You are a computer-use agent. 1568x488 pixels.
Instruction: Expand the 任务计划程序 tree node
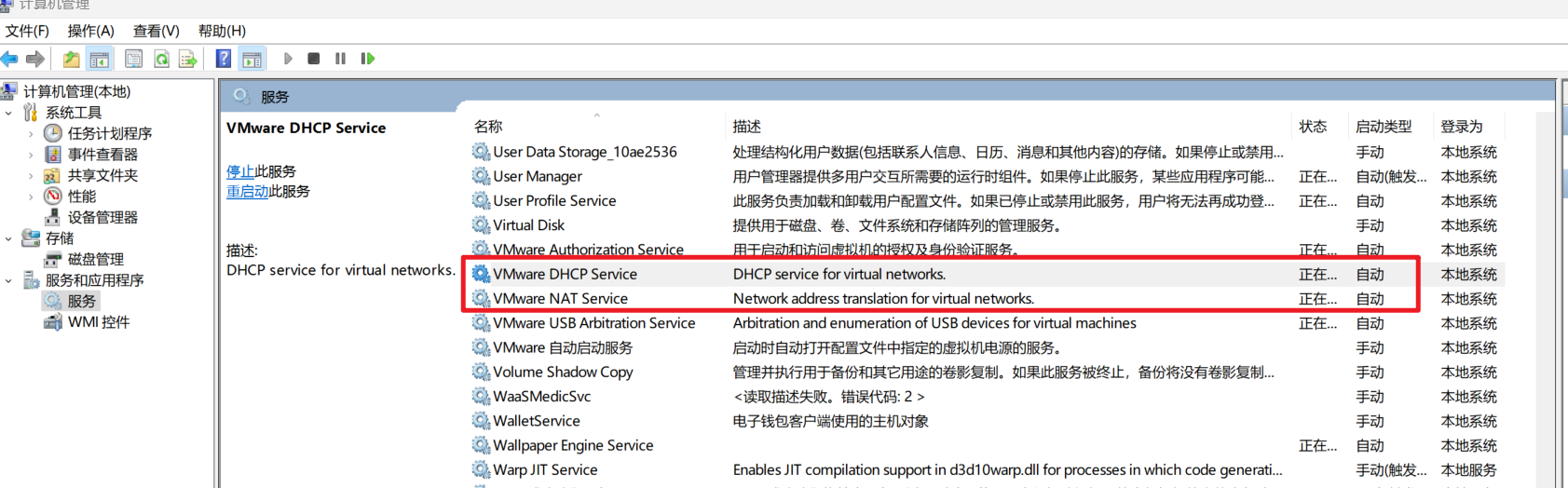31,134
